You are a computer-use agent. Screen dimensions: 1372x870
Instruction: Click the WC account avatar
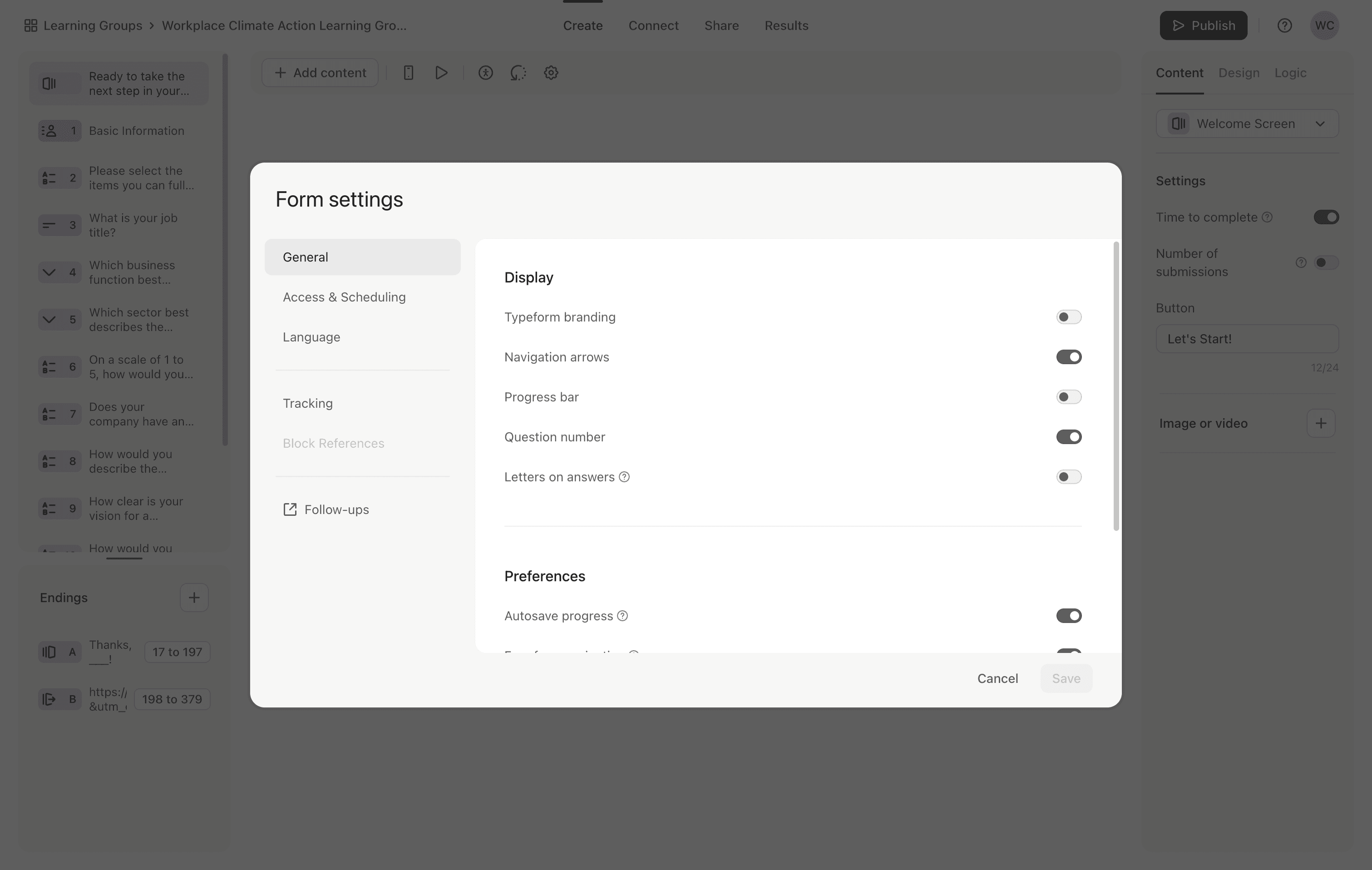(1324, 25)
